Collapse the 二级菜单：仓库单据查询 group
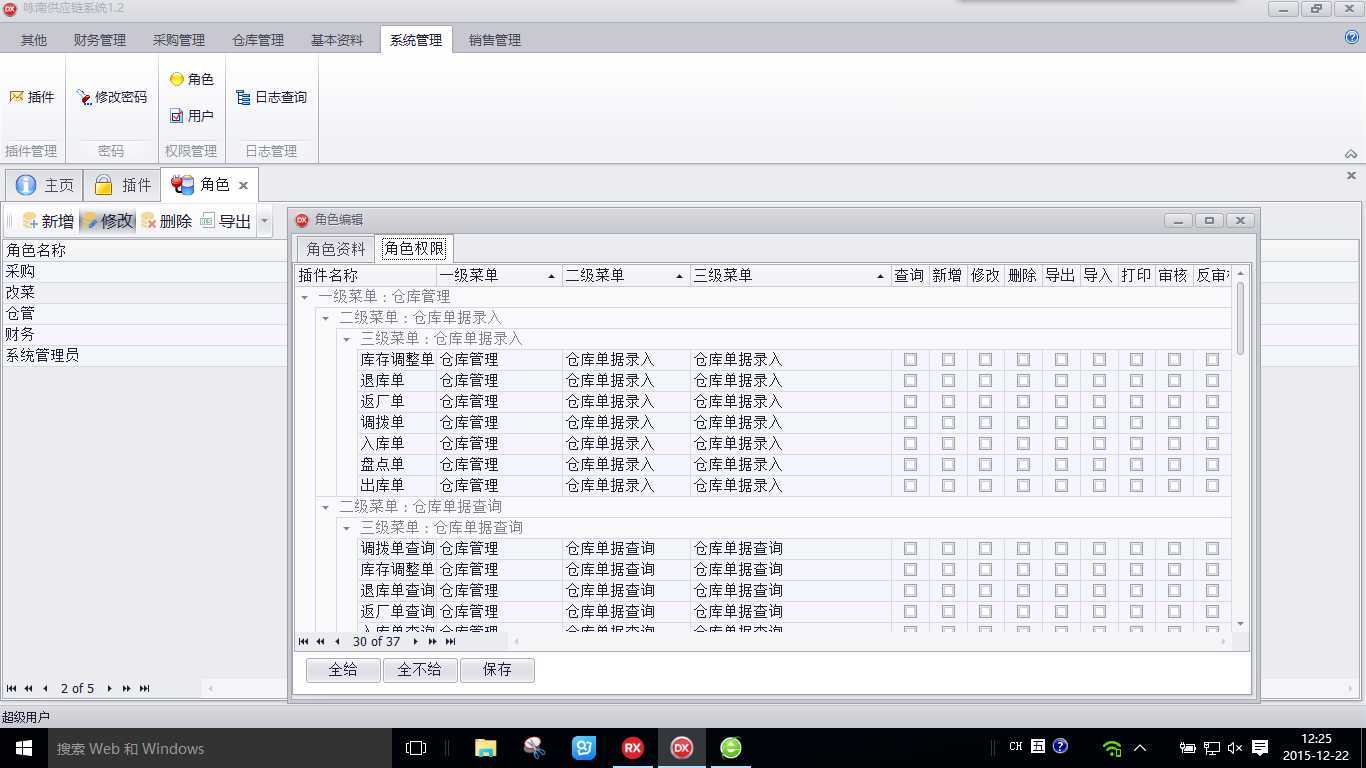The image size is (1366, 768). [x=325, y=507]
